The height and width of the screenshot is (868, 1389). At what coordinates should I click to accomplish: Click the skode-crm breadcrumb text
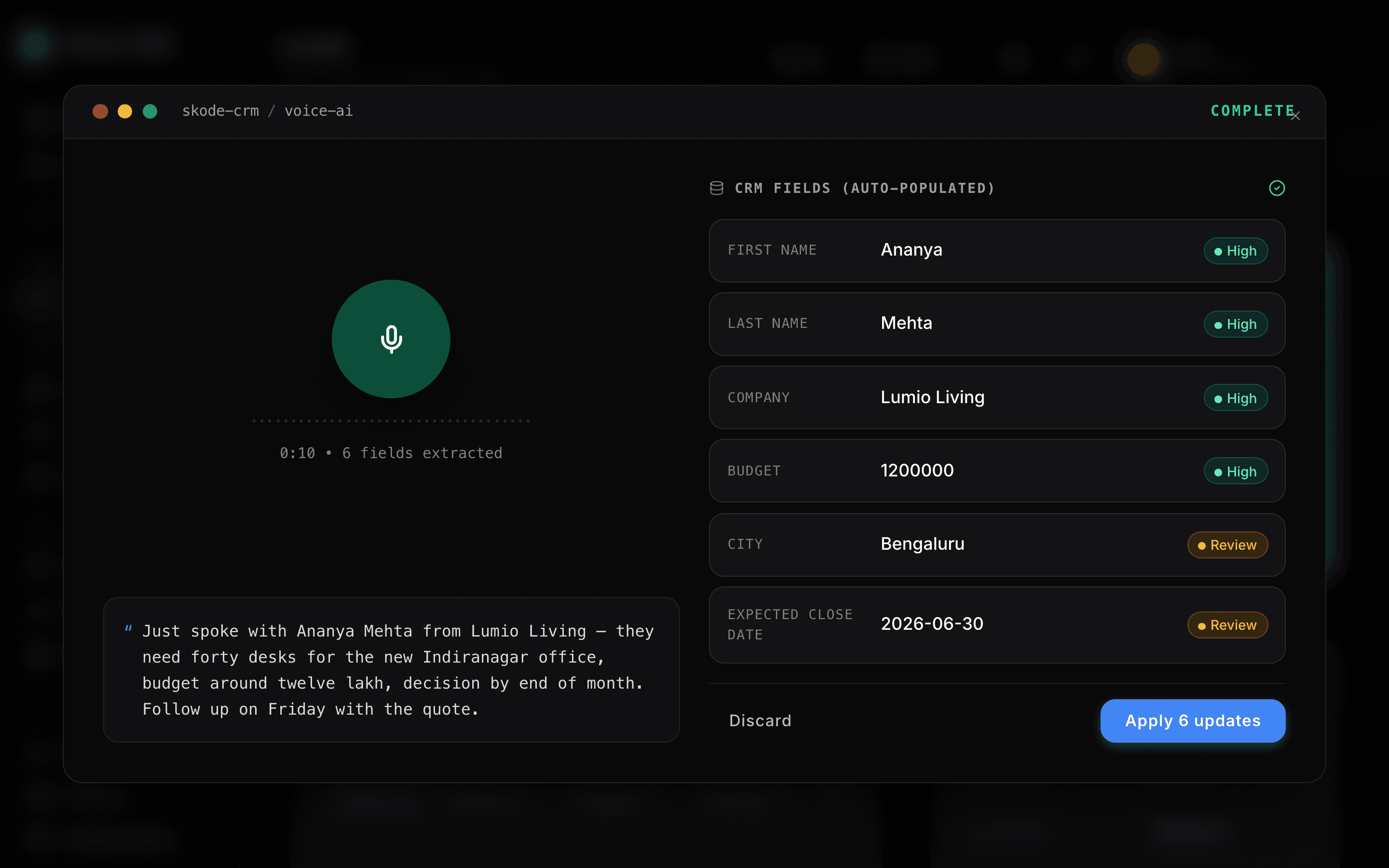click(220, 111)
